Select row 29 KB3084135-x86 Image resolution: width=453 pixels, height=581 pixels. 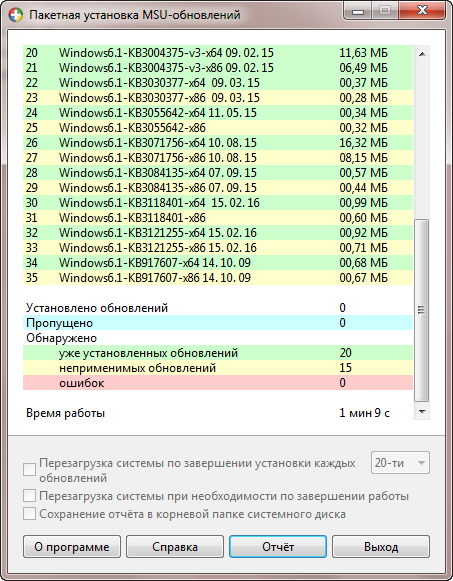coord(218,187)
